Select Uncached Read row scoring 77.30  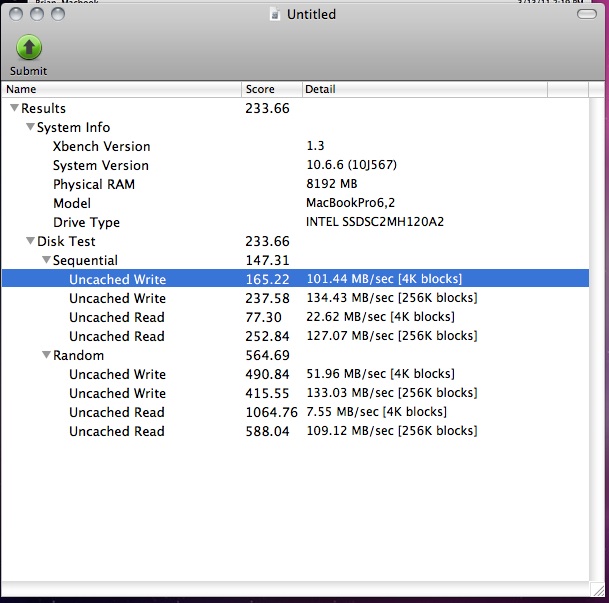(295, 317)
